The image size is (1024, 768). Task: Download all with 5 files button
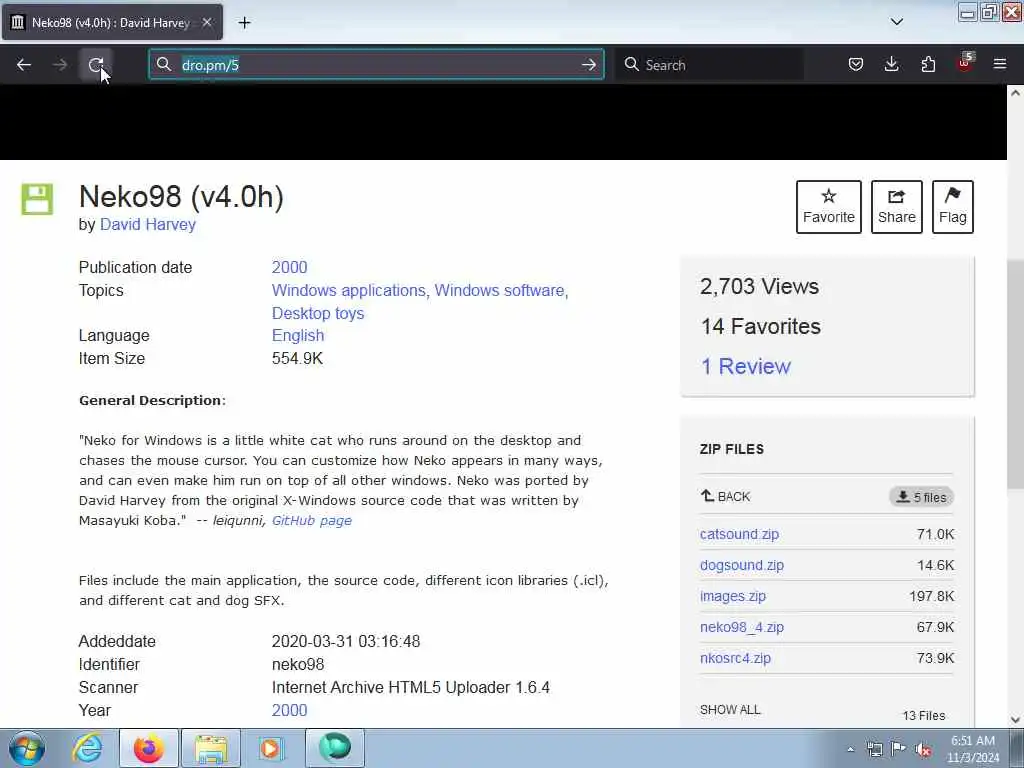[921, 497]
